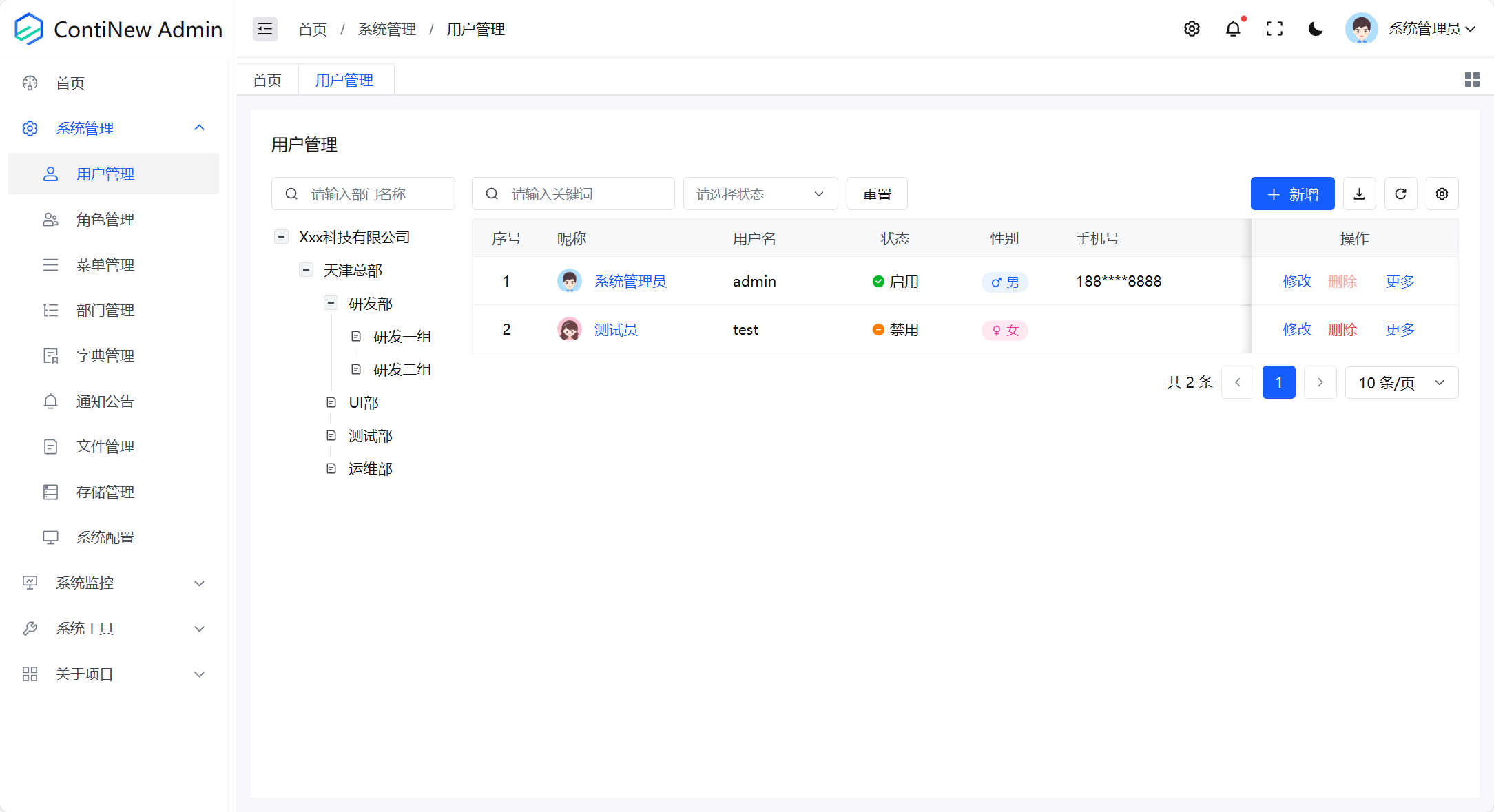Open the top-bar settings gear

[x=1192, y=29]
